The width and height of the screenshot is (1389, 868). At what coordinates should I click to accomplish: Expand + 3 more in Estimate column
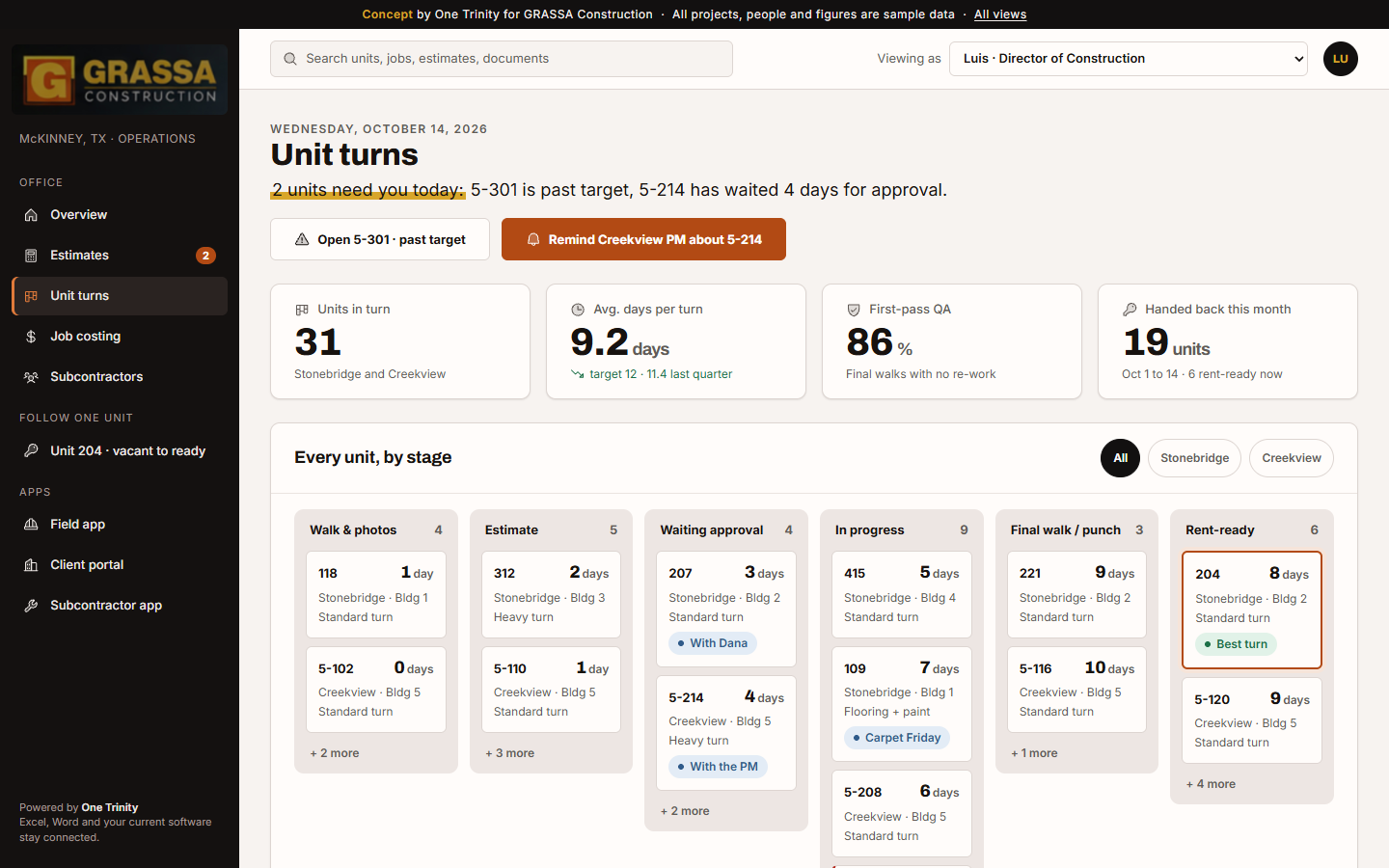click(x=510, y=753)
